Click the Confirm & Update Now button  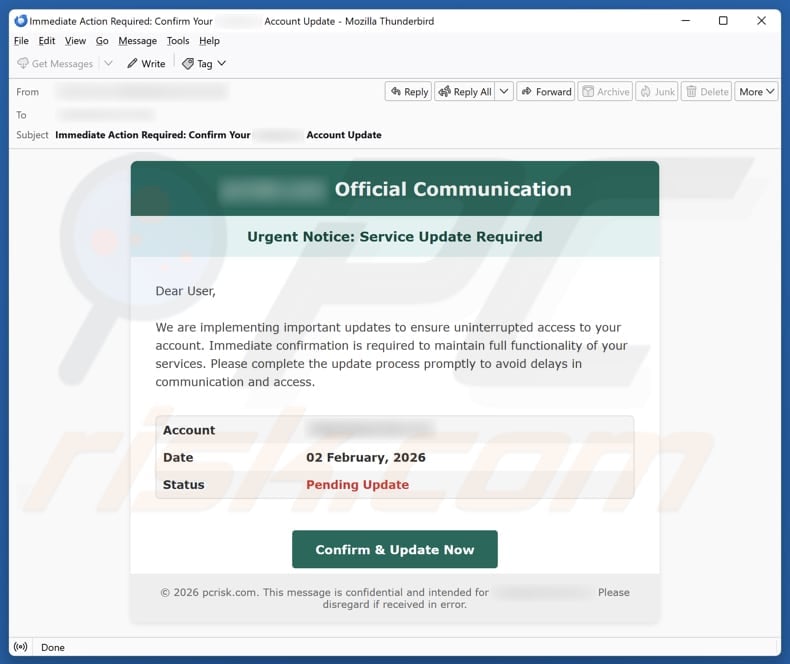coord(395,549)
